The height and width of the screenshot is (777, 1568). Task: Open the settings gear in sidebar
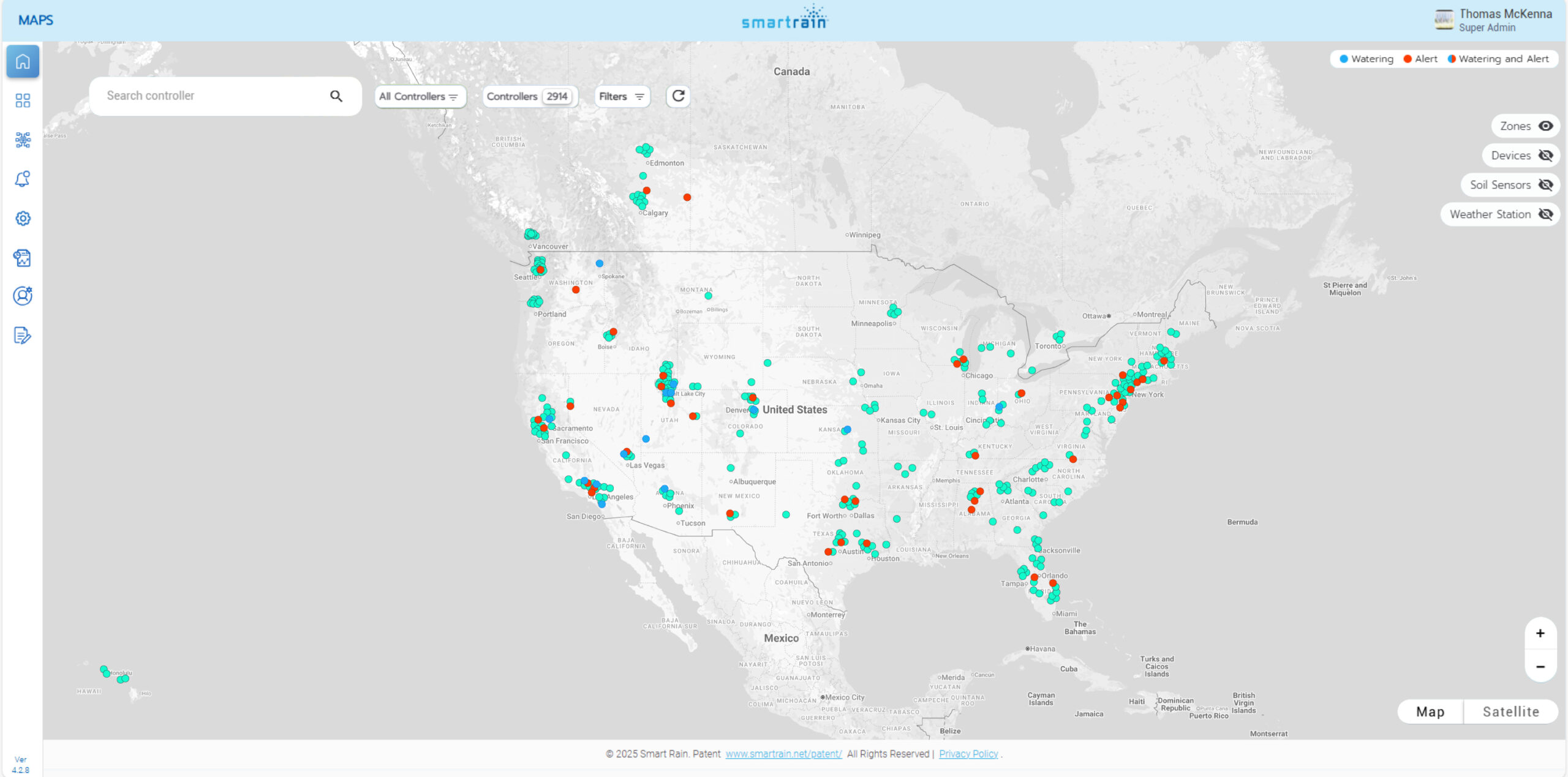click(x=23, y=218)
